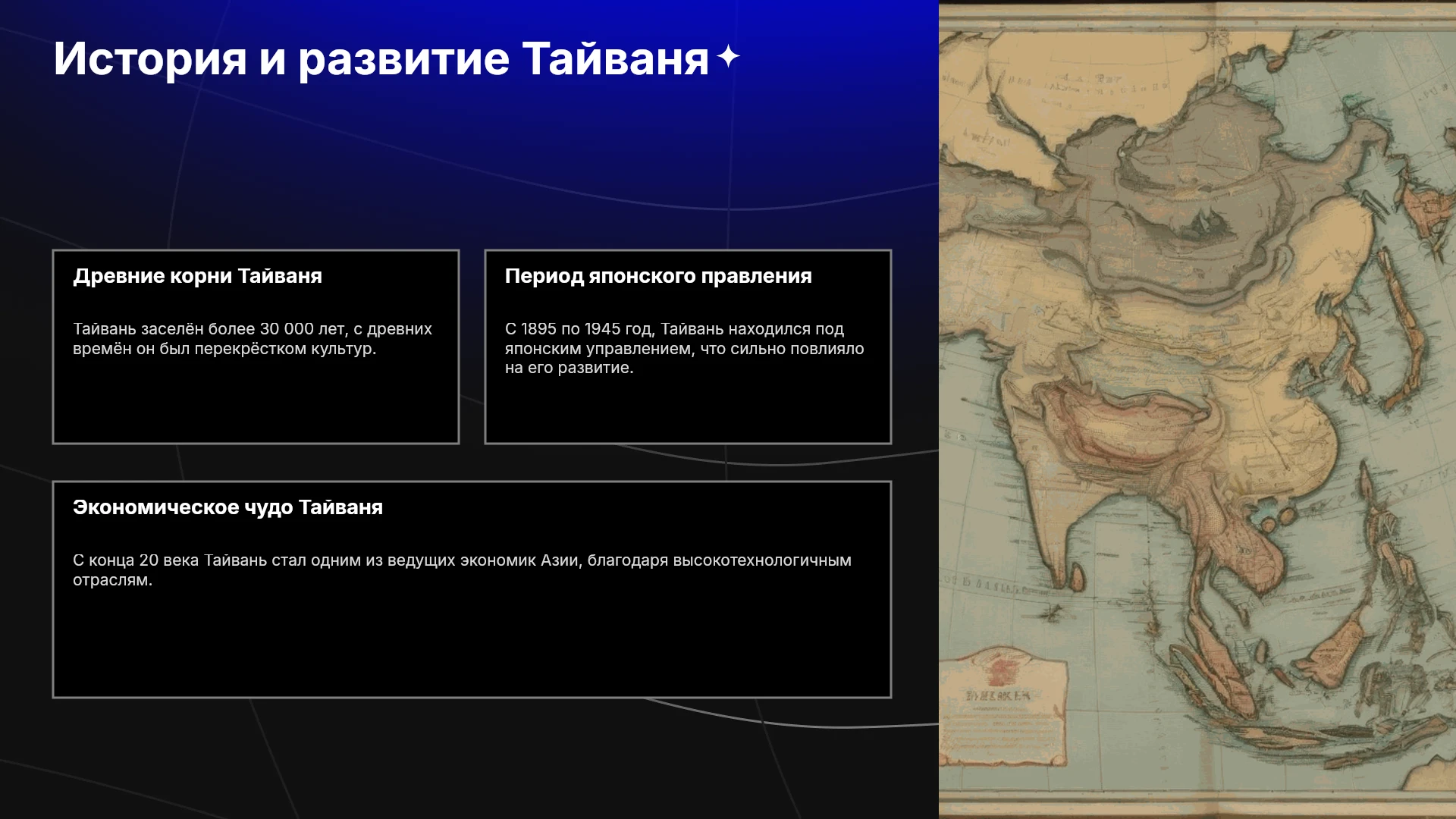Image resolution: width=1456 pixels, height=819 pixels.
Task: Click the heading Древние корни Тайваня
Action: click(197, 276)
